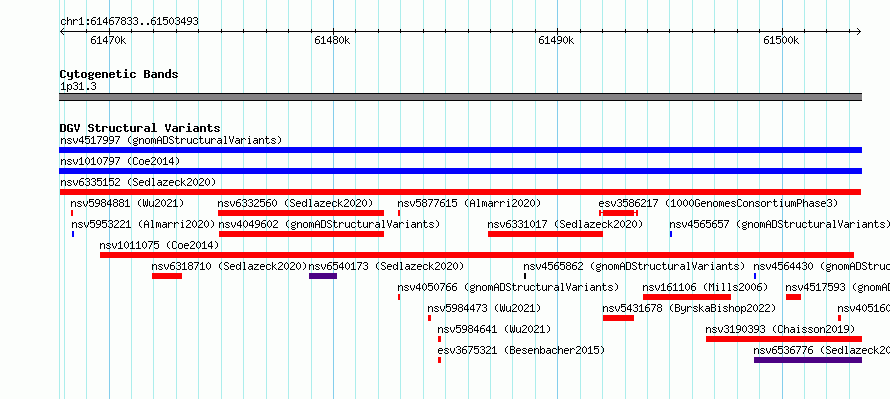Open nsv4049602 gnomADStructuralVariants label
Screen dimensions: 890x399
coord(329,224)
